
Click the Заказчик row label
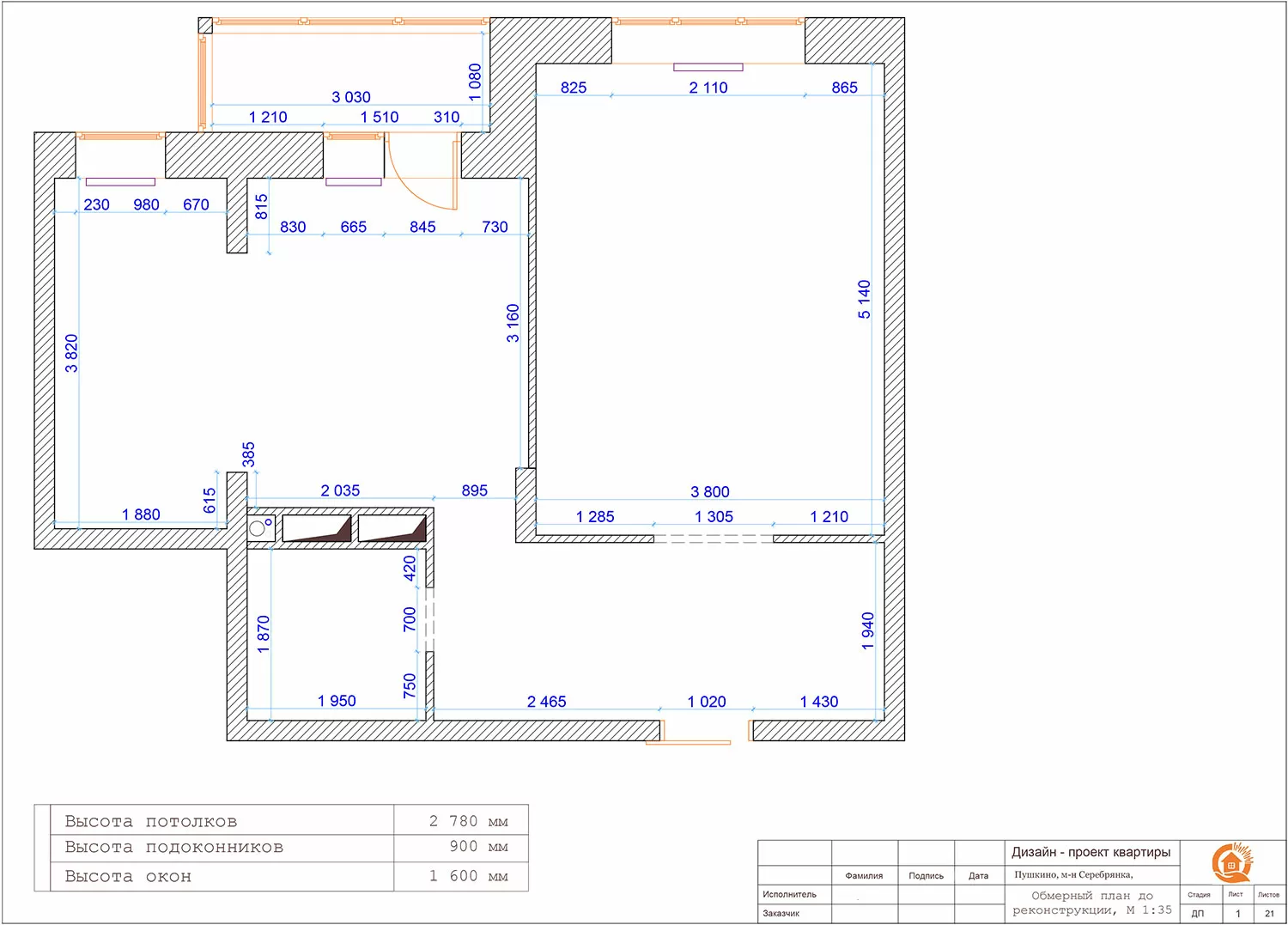point(781,913)
